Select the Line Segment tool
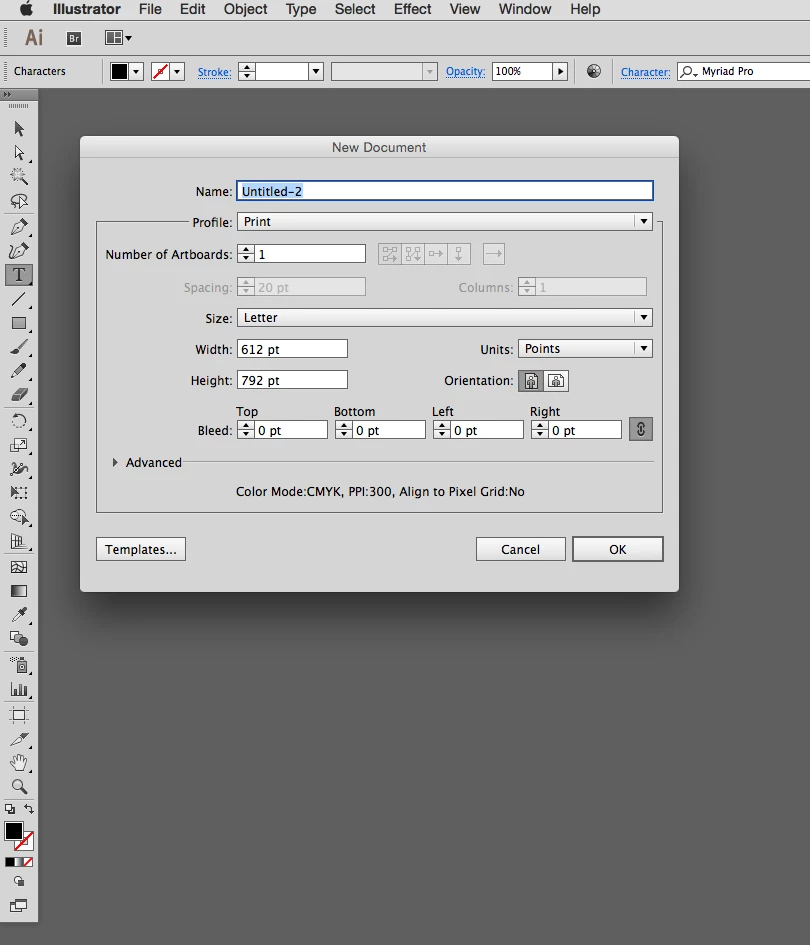Image resolution: width=810 pixels, height=945 pixels. (19, 299)
